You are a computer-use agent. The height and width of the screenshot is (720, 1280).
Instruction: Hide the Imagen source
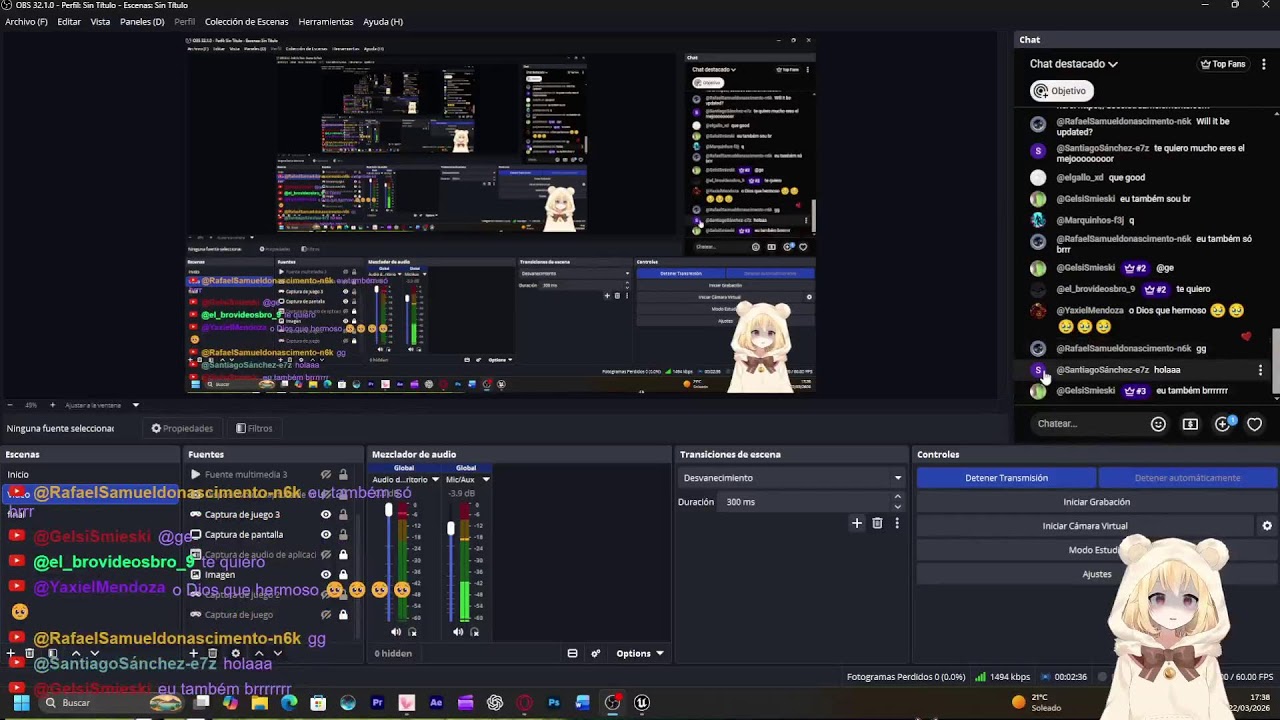[x=325, y=575]
